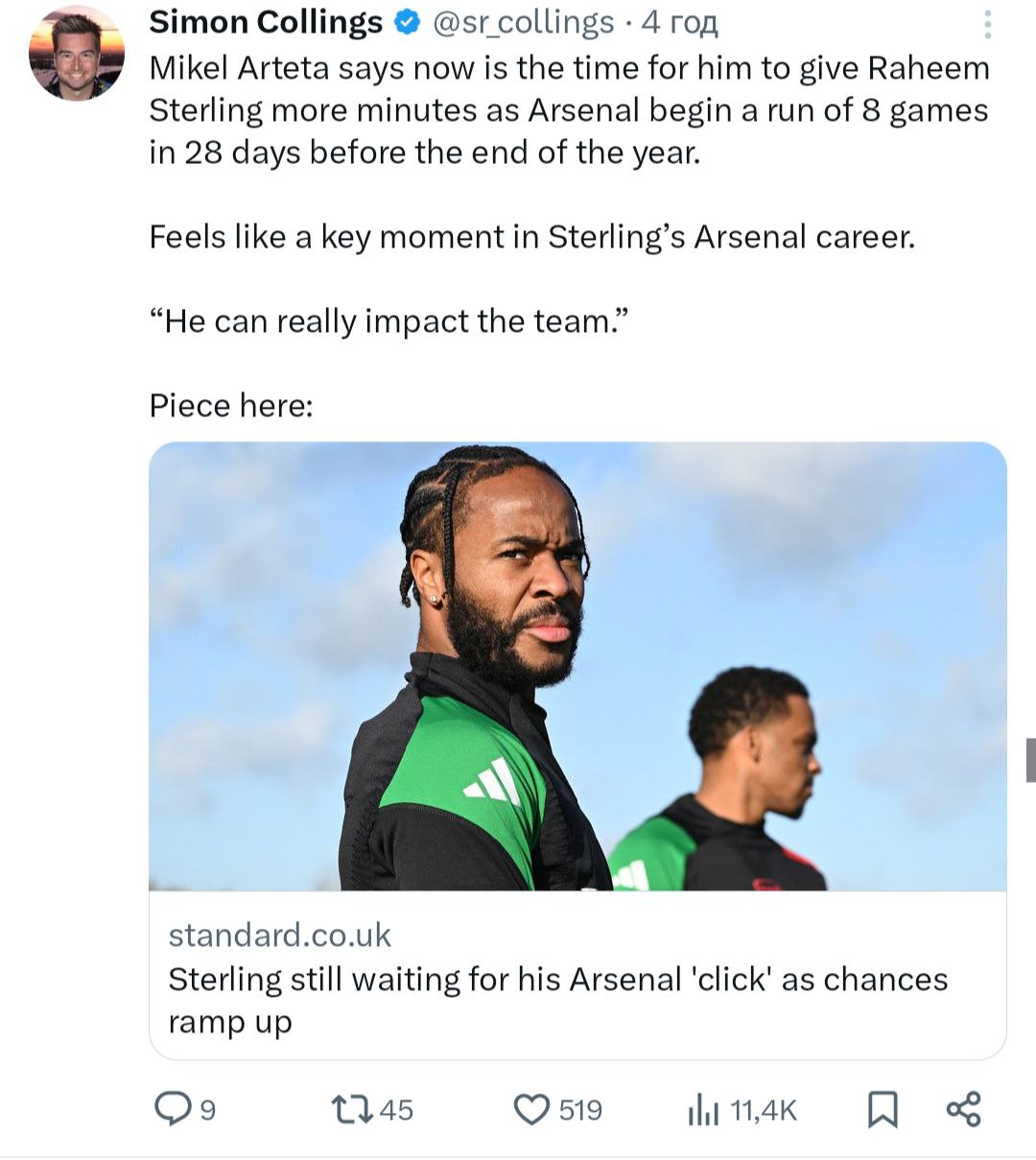Open the @sr_collings handle link
The height and width of the screenshot is (1160, 1036).
(x=524, y=22)
